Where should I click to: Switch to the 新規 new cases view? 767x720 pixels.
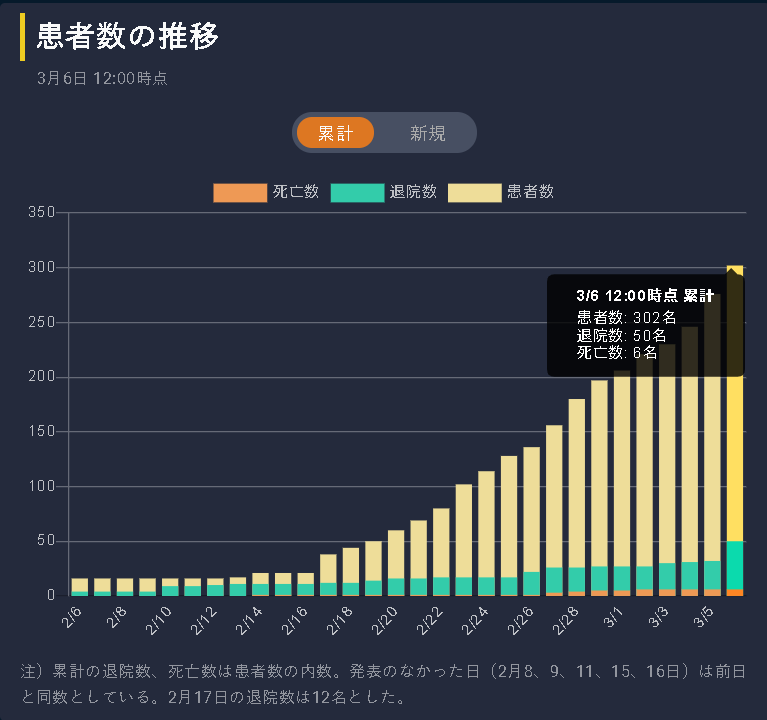point(428,133)
